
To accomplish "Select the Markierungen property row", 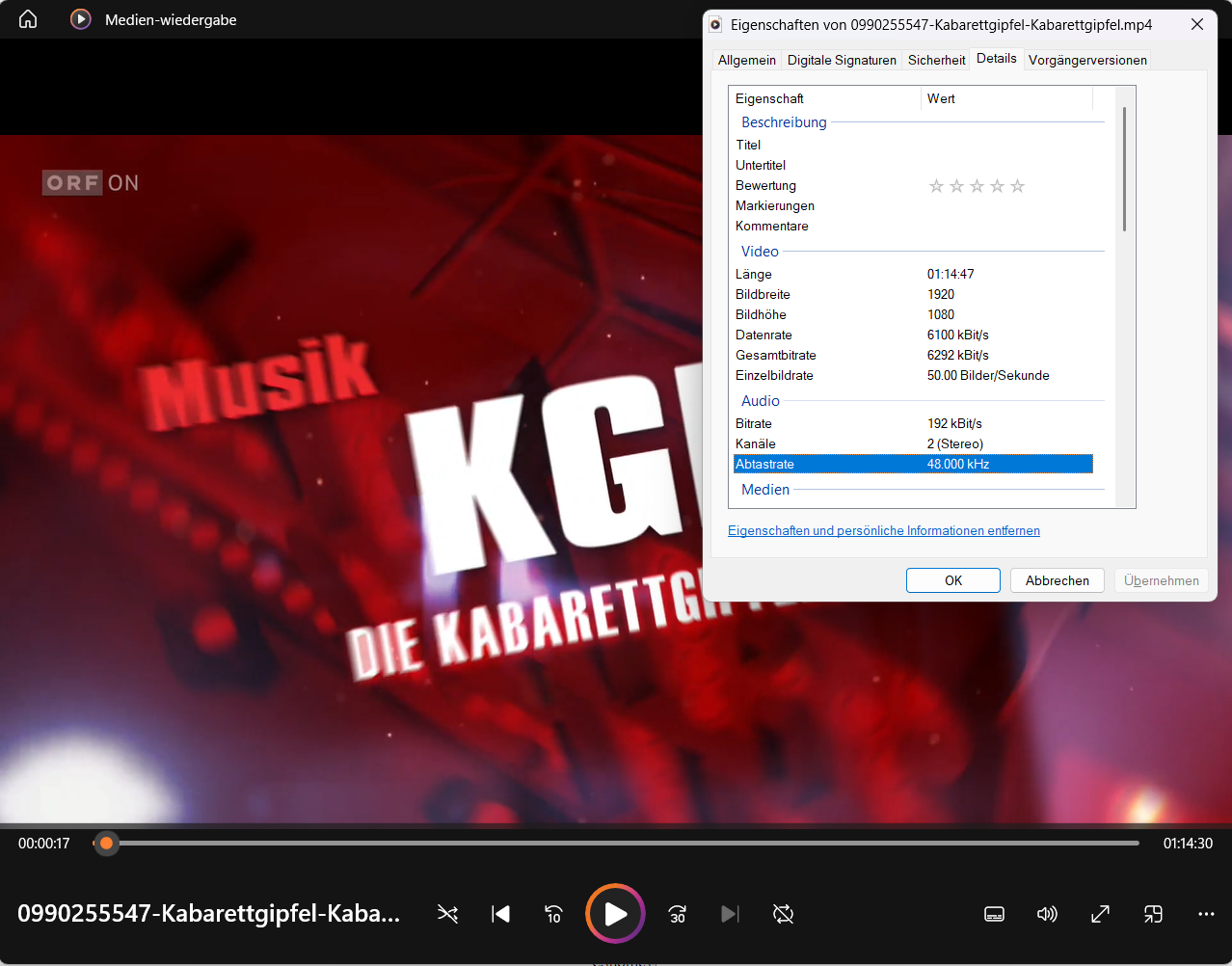I will point(913,205).
